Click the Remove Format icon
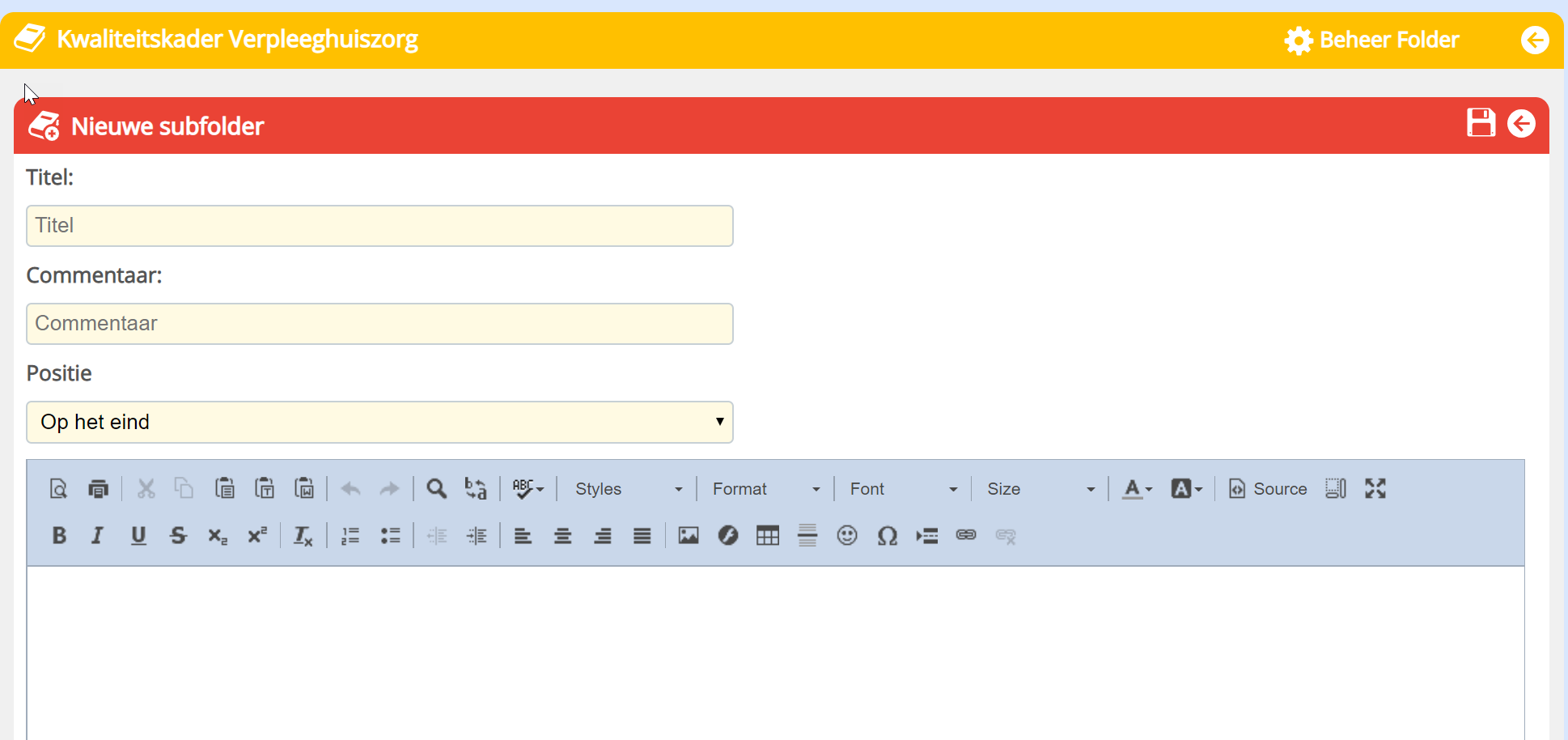This screenshot has width=1568, height=740. click(303, 536)
